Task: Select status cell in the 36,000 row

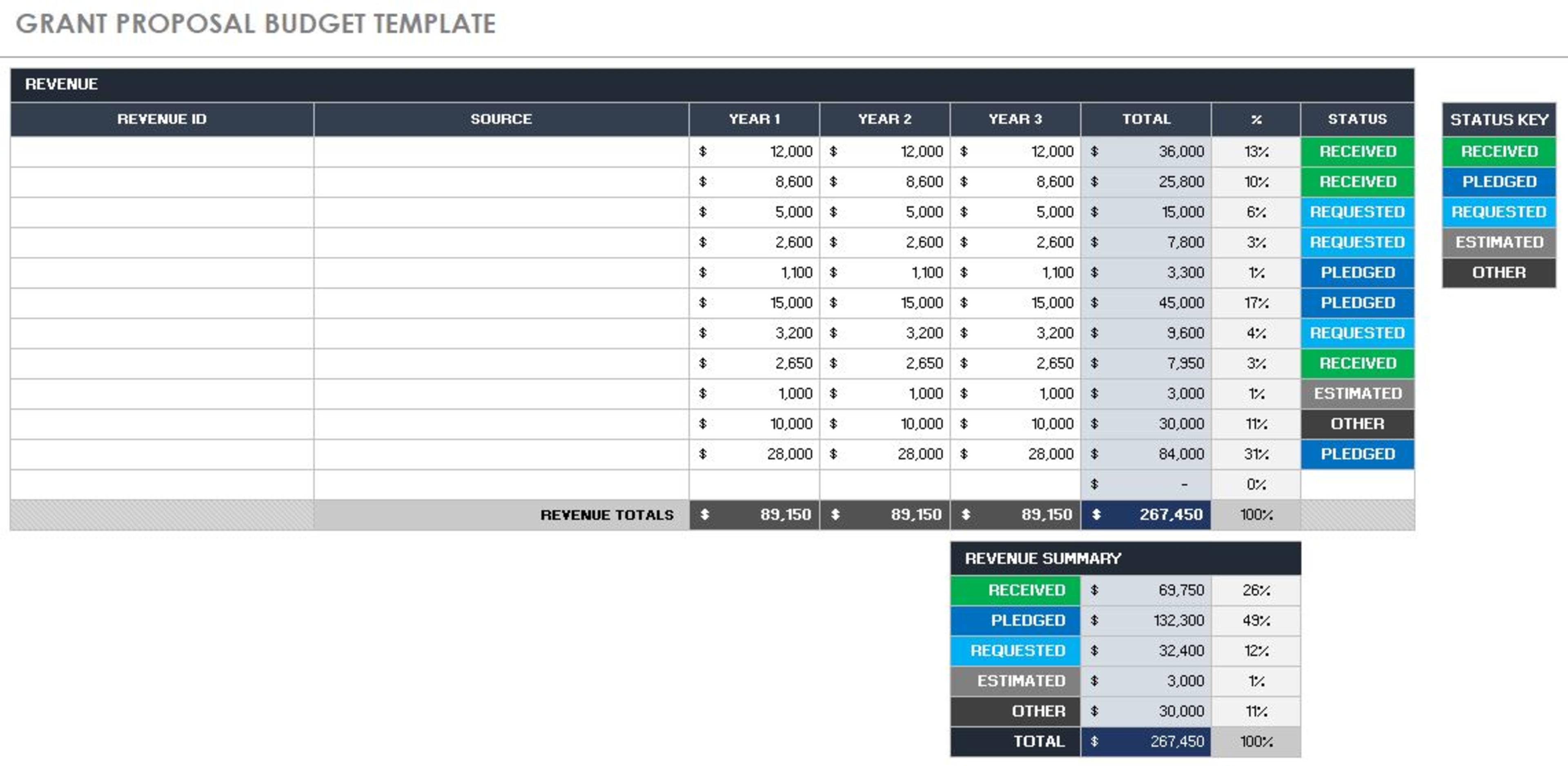Action: click(x=1357, y=151)
